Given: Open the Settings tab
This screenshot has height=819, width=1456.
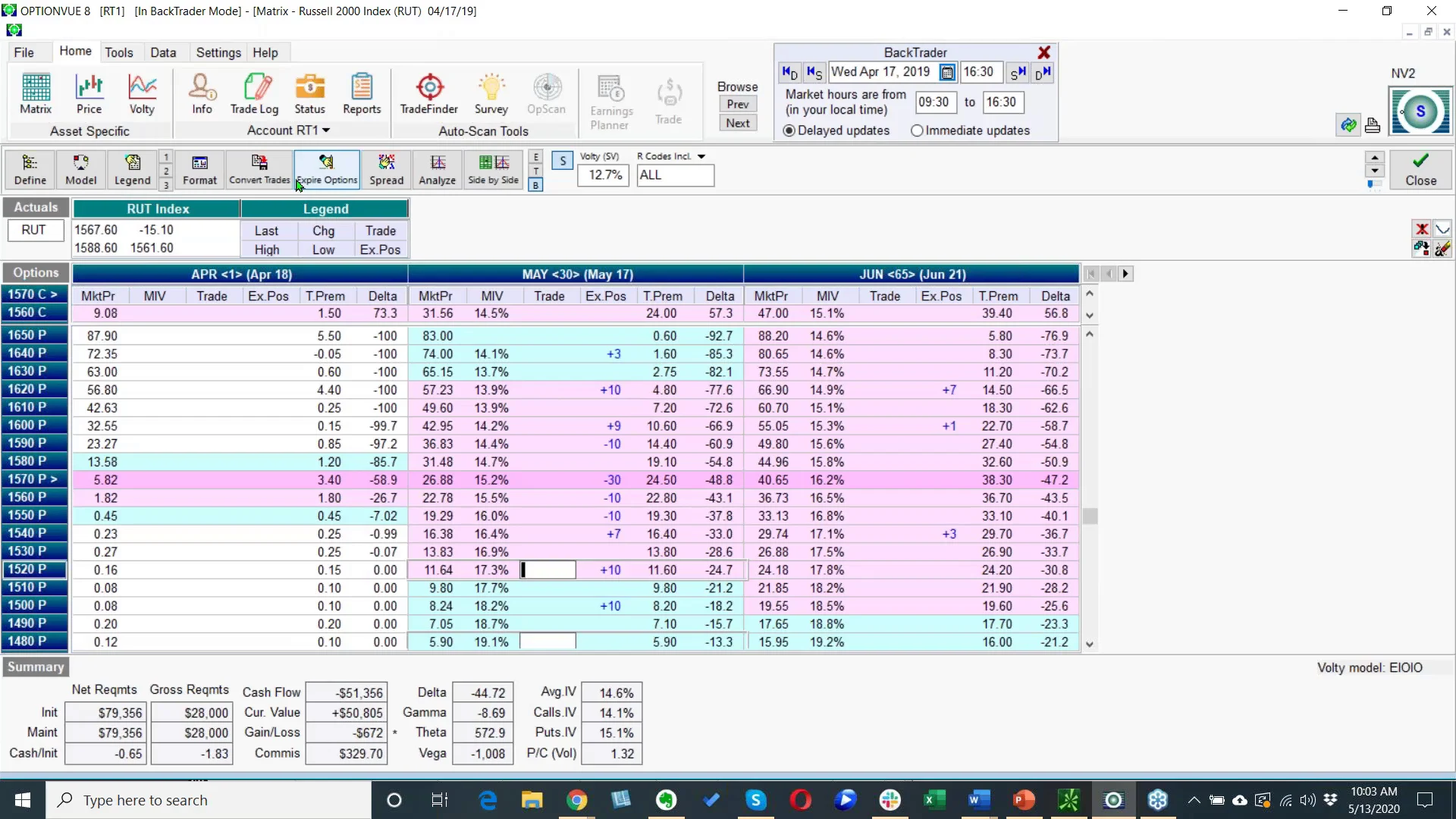Looking at the screenshot, I should click(218, 52).
